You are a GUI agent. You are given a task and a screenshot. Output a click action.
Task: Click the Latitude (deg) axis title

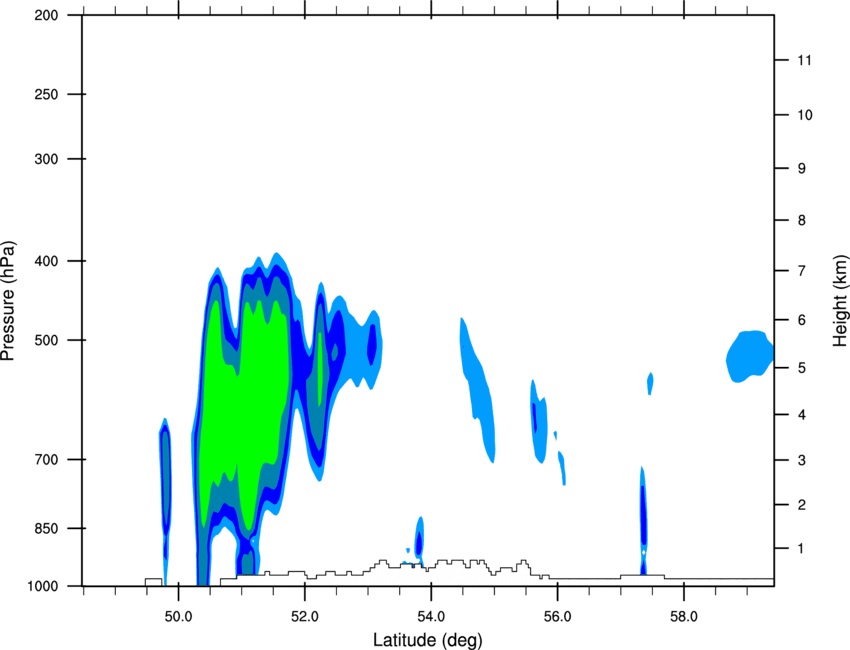(428, 640)
